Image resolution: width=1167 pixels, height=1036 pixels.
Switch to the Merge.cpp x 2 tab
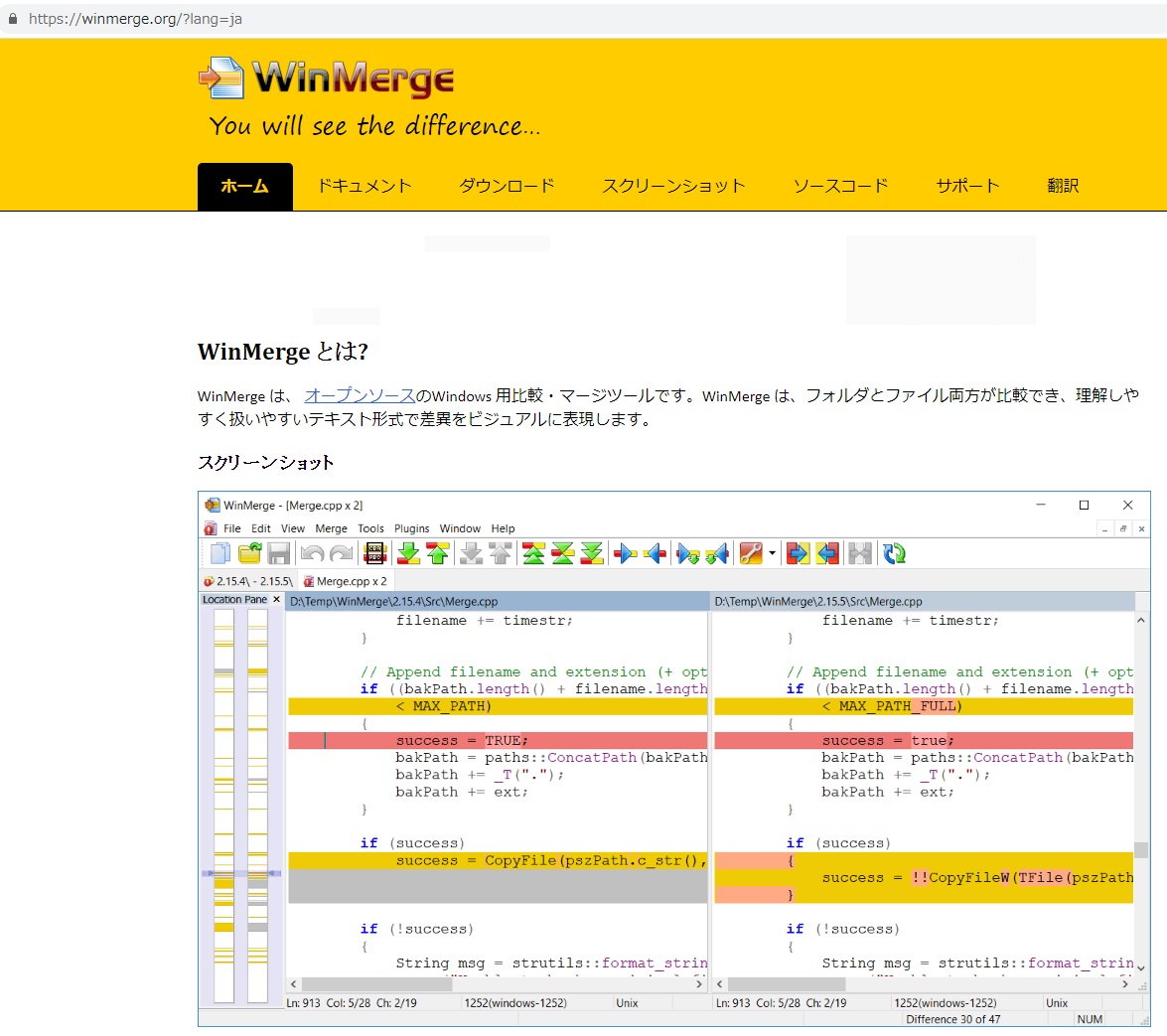(x=346, y=581)
